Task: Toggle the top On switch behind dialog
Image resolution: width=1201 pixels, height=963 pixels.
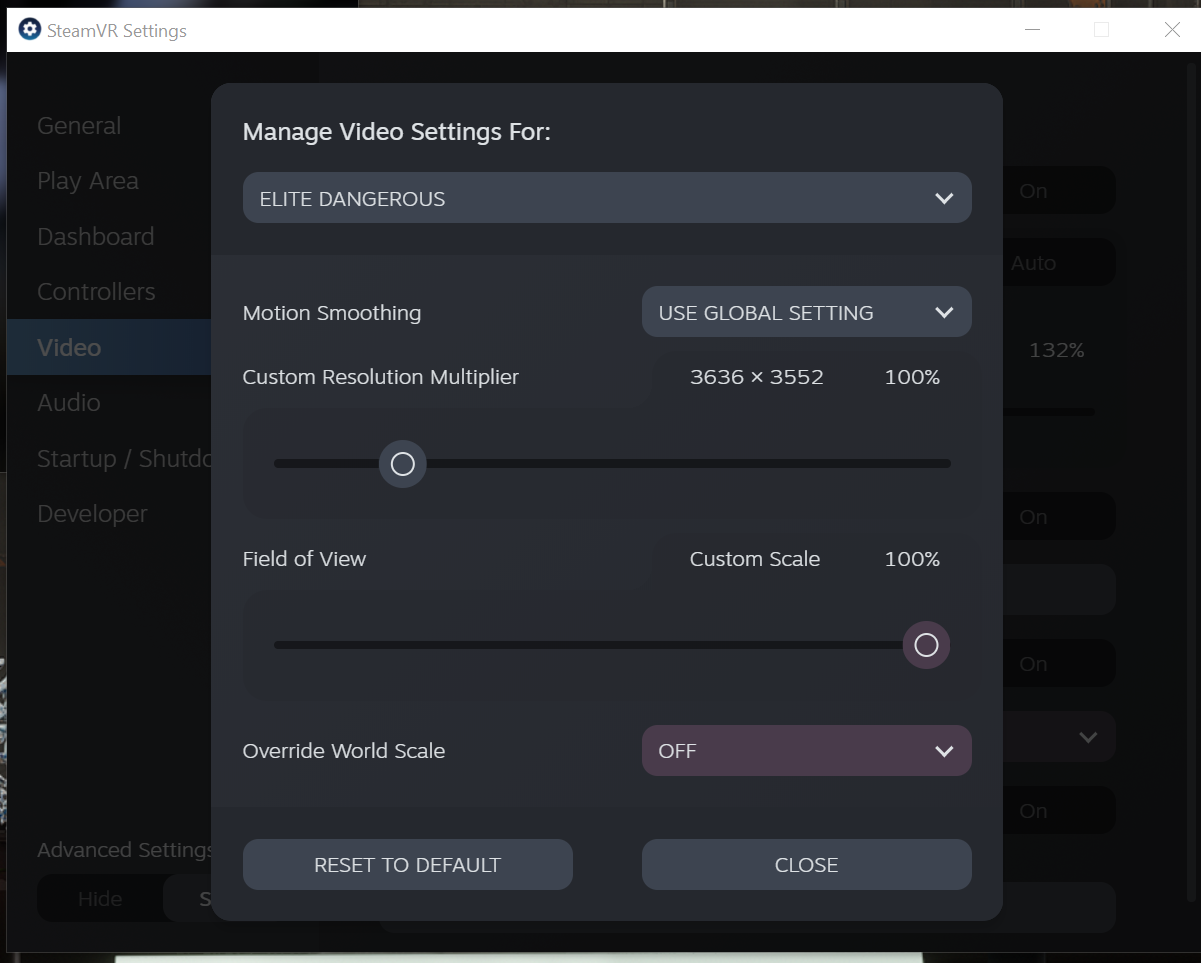Action: click(1058, 190)
